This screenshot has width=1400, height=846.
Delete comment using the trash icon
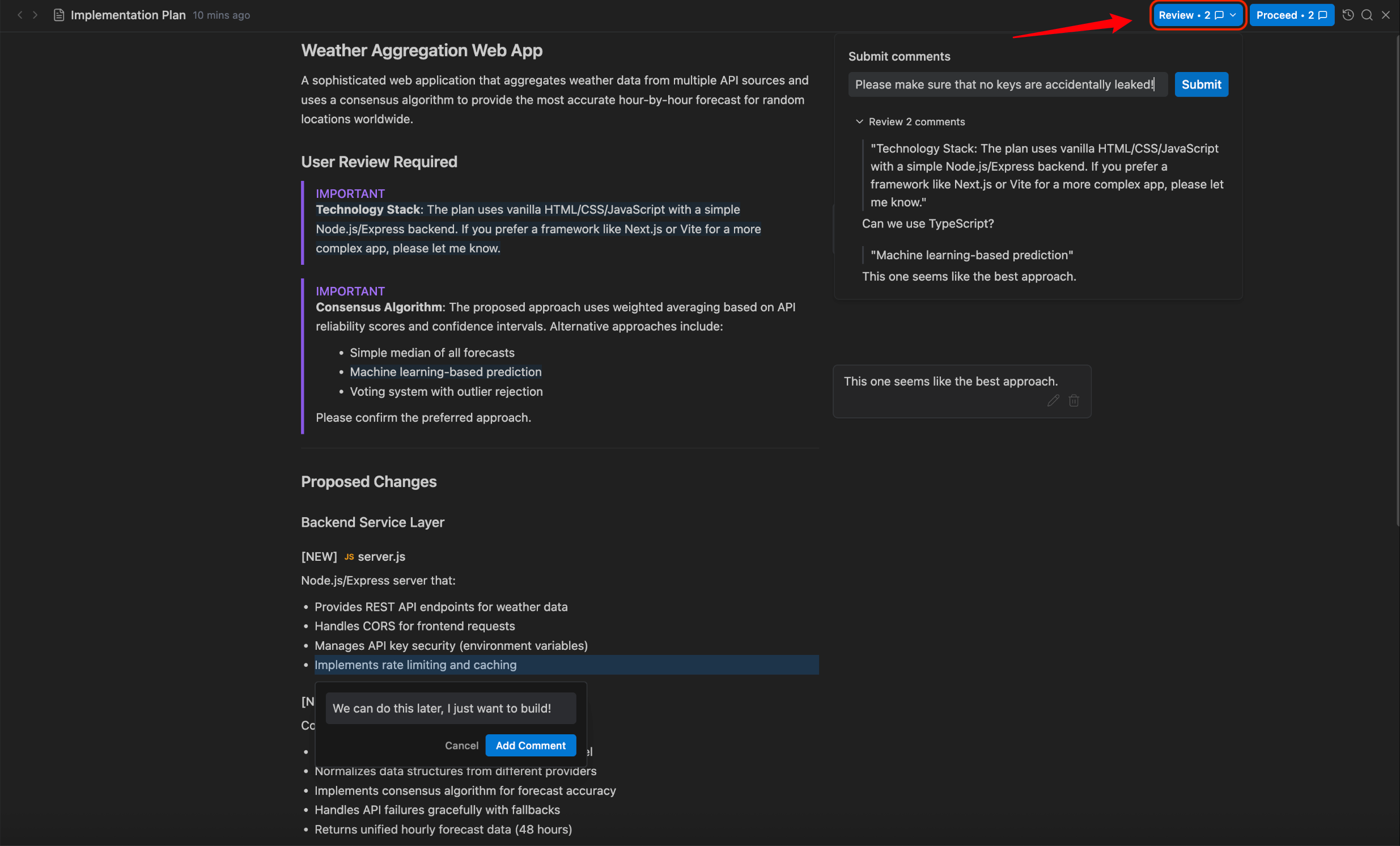[x=1074, y=401]
